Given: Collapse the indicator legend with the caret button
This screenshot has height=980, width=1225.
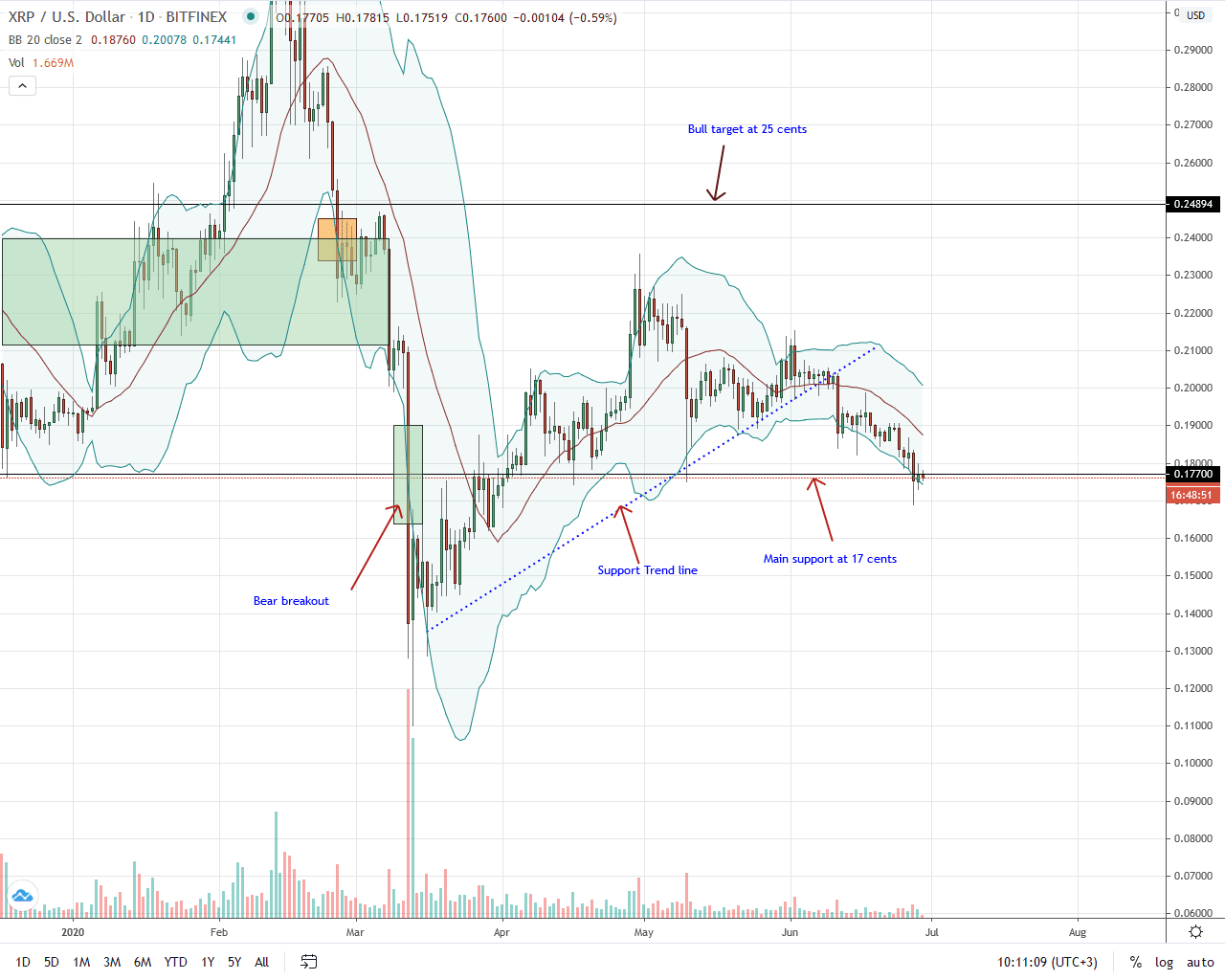Looking at the screenshot, I should click(22, 86).
